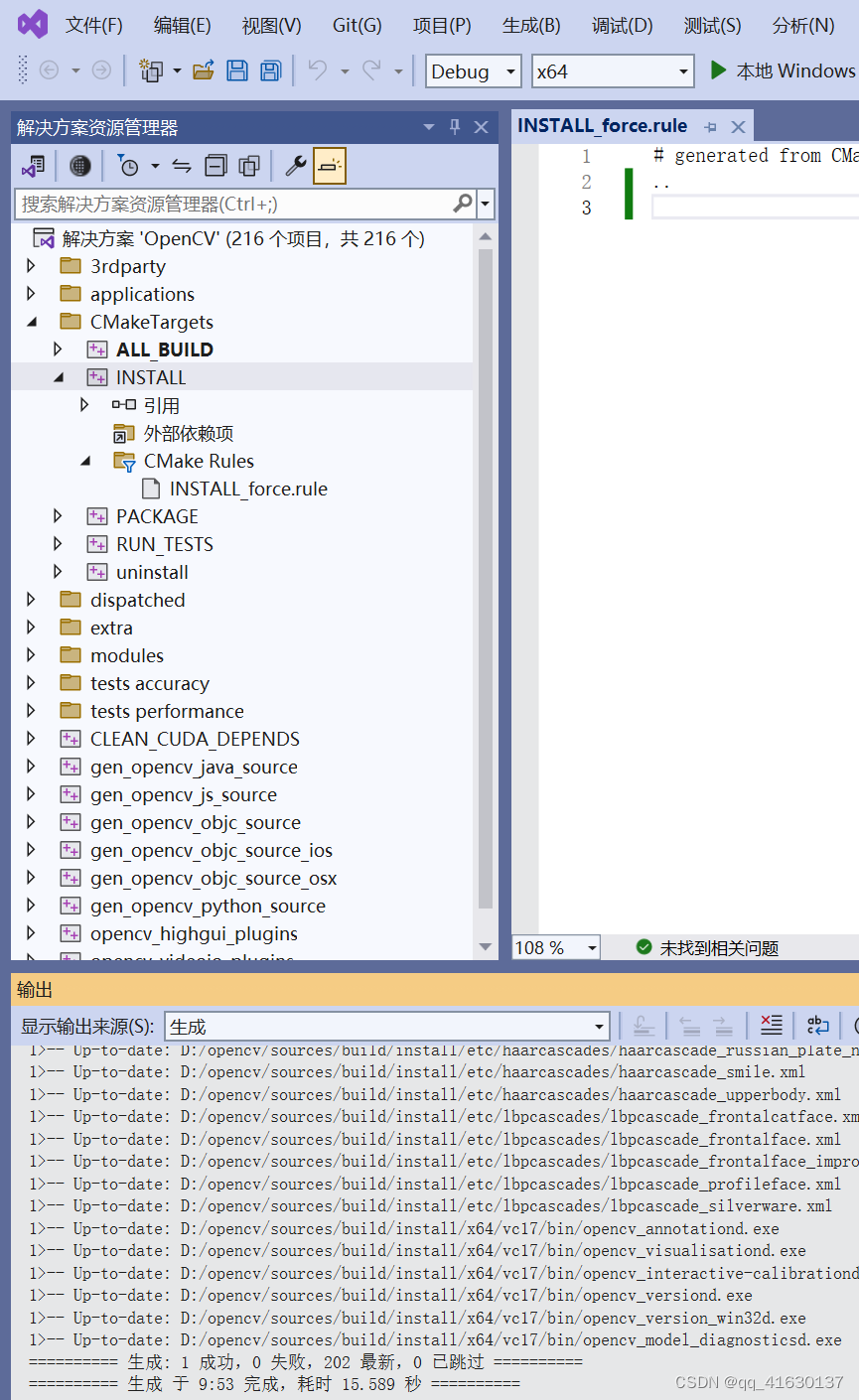Select the INSTALL_force.rule tab
The height and width of the screenshot is (1400, 859).
pyautogui.click(x=603, y=126)
